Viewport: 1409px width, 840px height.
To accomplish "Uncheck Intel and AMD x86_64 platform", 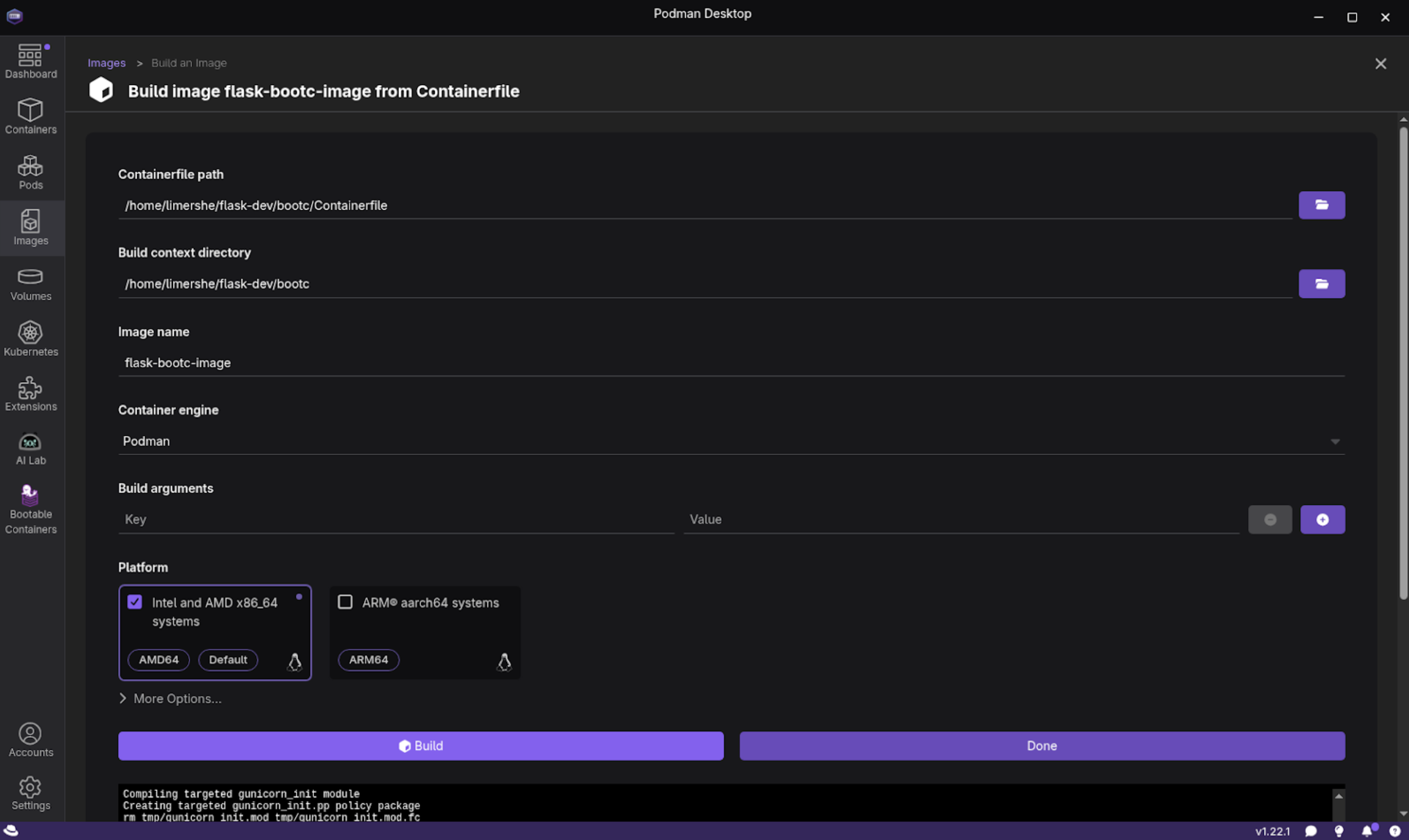I will 134,602.
